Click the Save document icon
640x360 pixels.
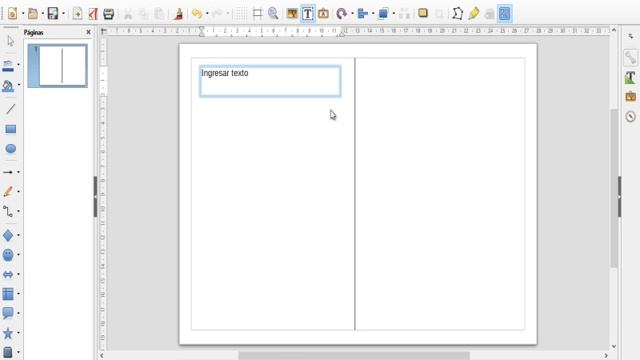click(x=53, y=13)
